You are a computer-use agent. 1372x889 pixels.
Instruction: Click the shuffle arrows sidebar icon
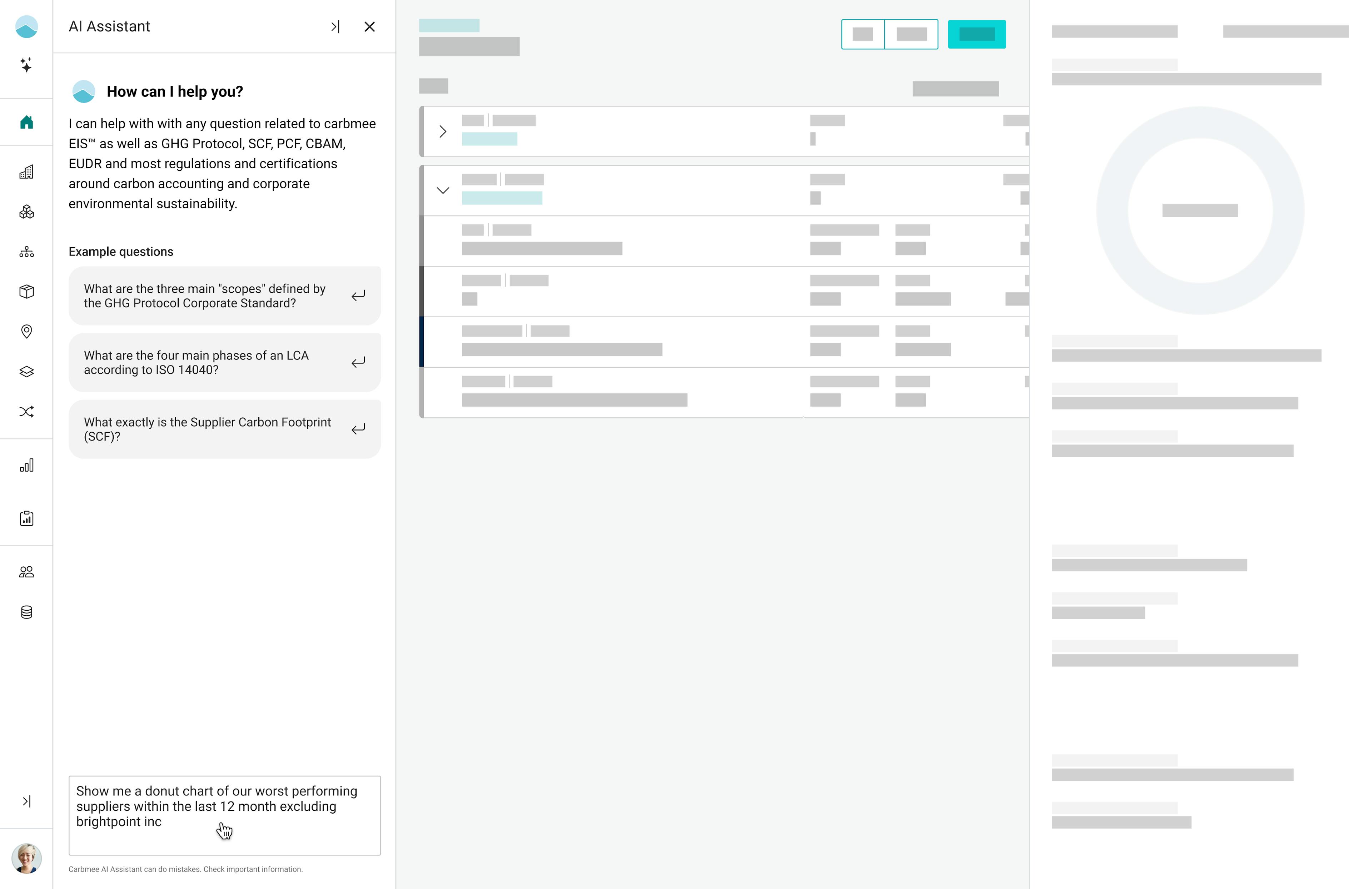click(26, 412)
